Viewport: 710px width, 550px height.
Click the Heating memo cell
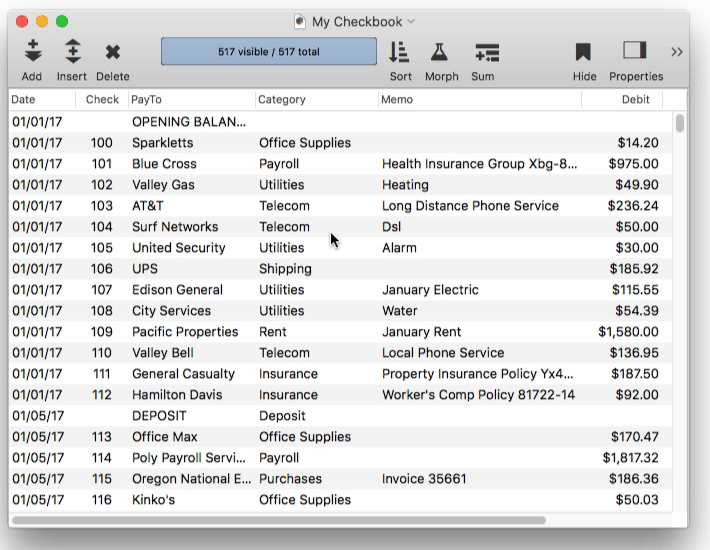[405, 185]
